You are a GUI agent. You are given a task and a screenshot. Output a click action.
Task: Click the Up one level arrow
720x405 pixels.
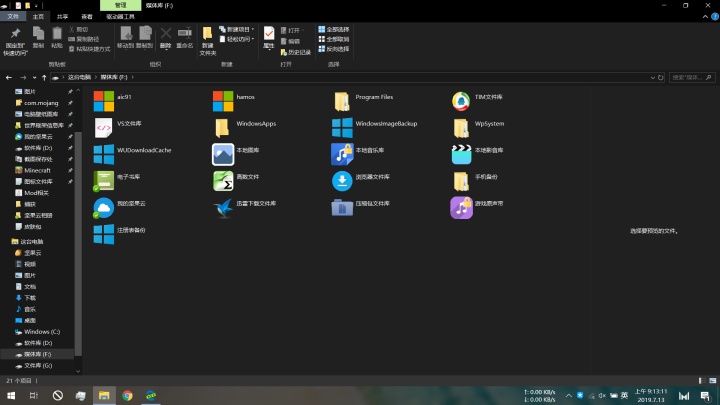click(x=44, y=78)
